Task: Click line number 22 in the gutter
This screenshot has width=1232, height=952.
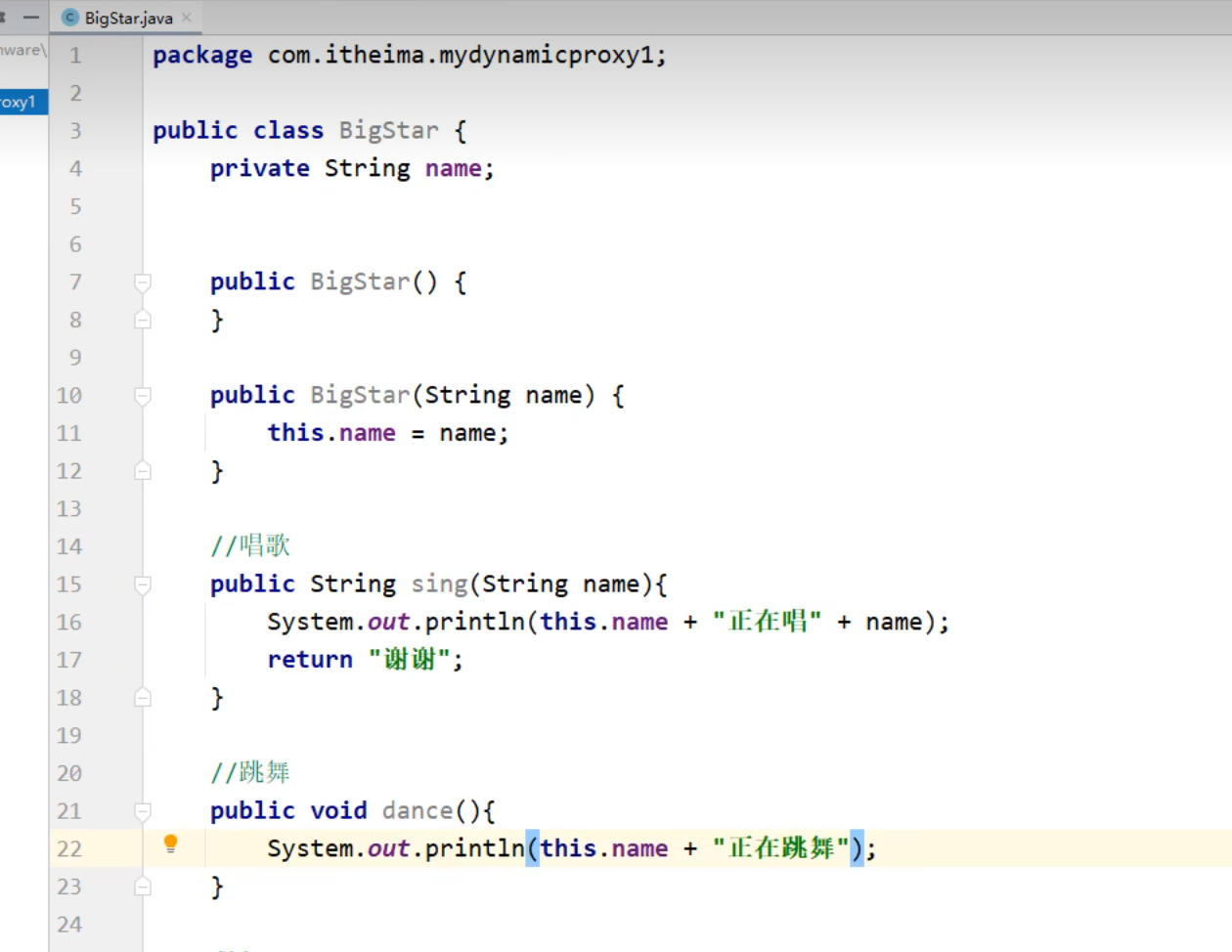Action: point(69,848)
